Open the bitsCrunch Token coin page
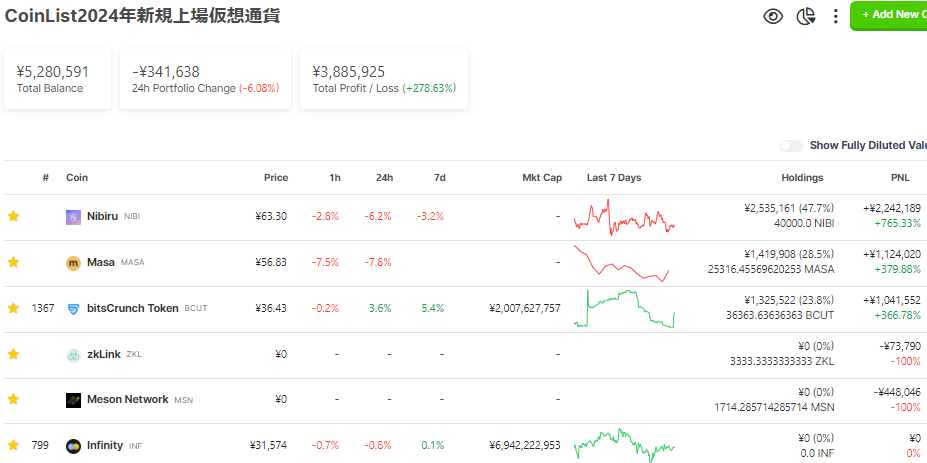This screenshot has width=927, height=463. tap(132, 308)
